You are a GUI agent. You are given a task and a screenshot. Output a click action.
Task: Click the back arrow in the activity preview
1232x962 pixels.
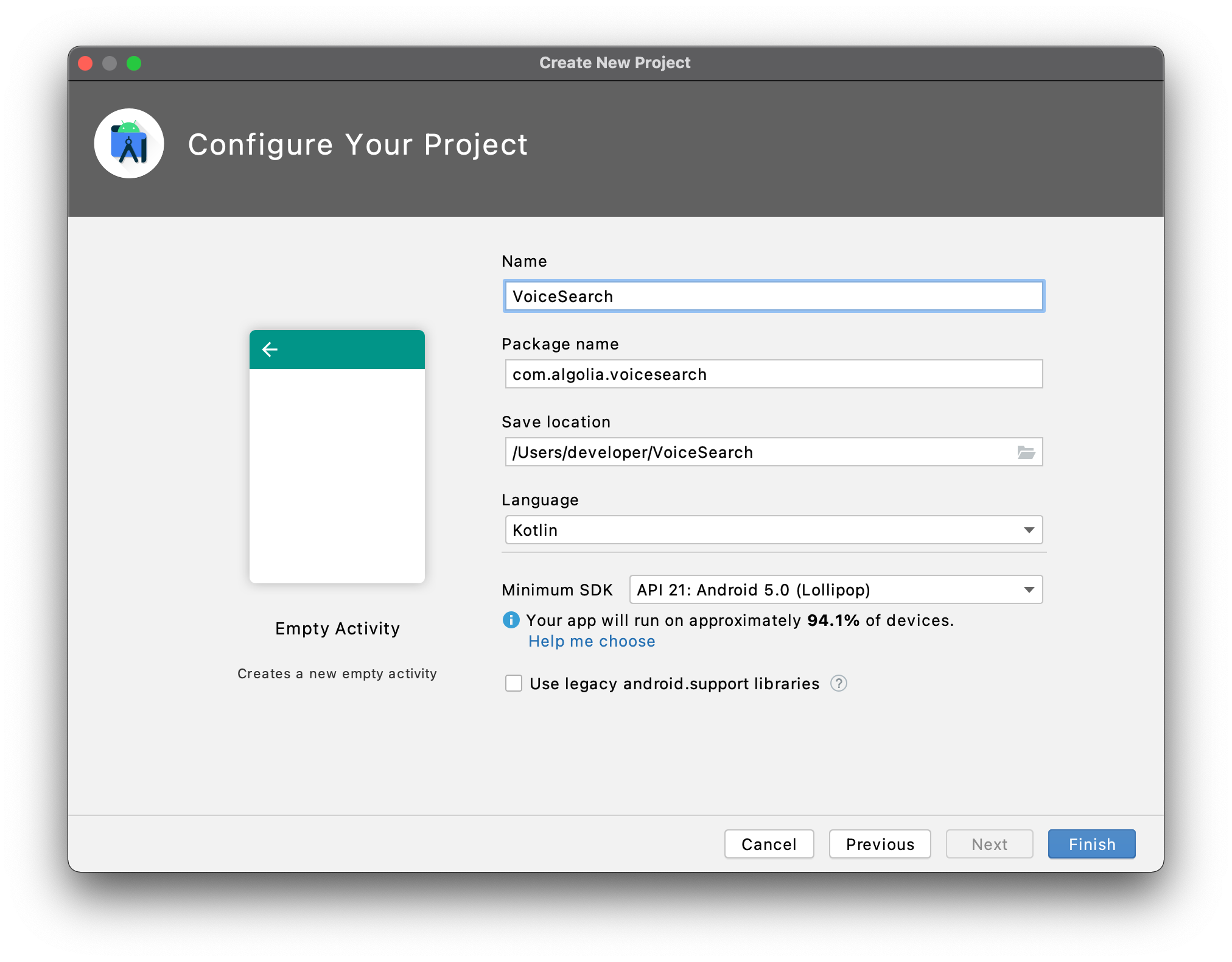pos(270,349)
